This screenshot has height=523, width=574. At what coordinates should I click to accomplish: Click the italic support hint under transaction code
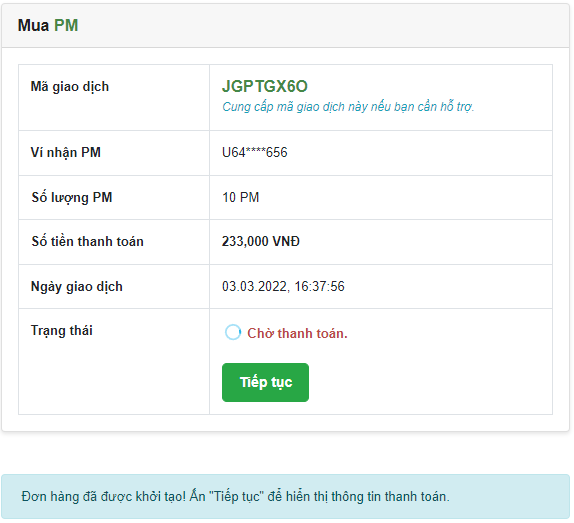[348, 107]
